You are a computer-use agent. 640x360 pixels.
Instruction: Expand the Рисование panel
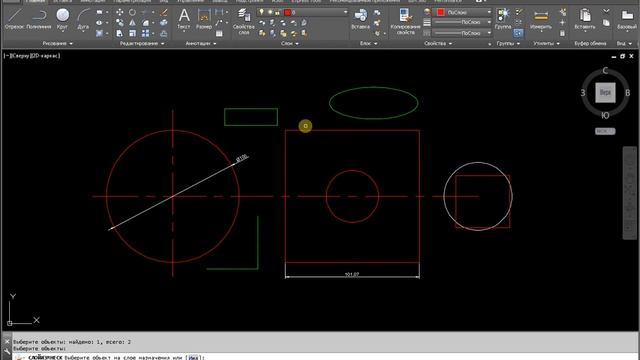point(58,43)
